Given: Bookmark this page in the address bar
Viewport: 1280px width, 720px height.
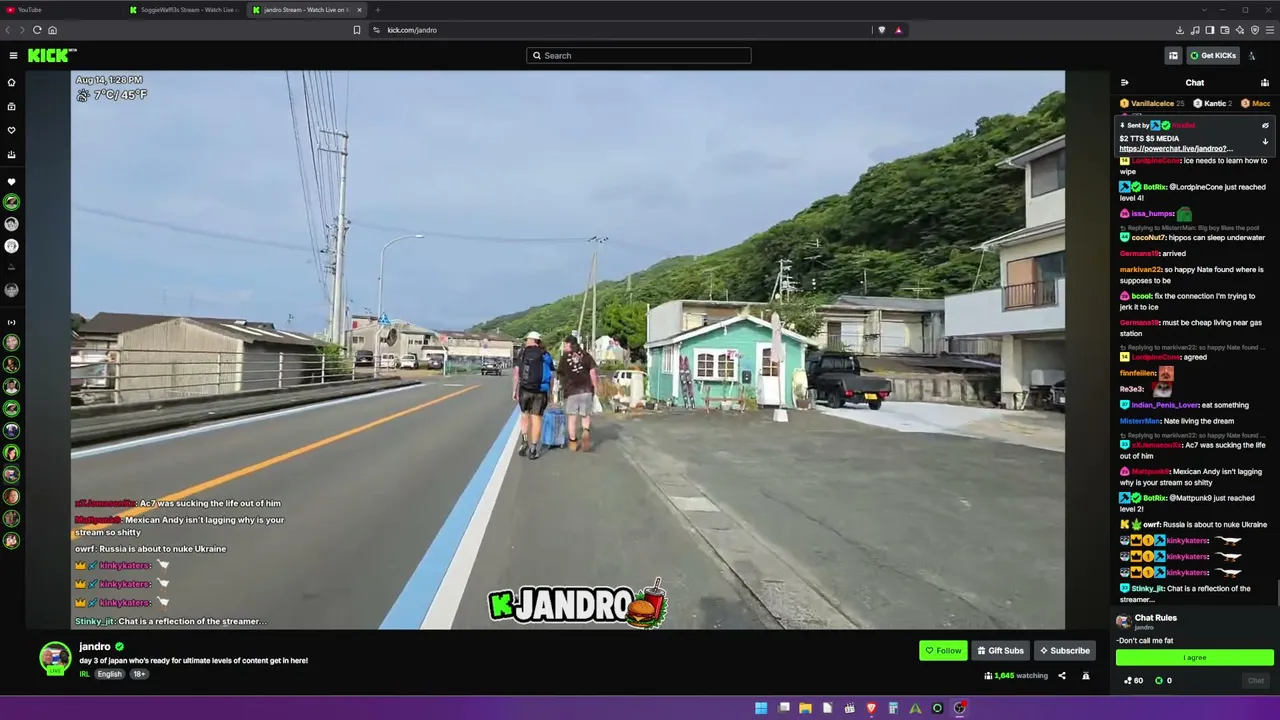Looking at the screenshot, I should [x=357, y=30].
